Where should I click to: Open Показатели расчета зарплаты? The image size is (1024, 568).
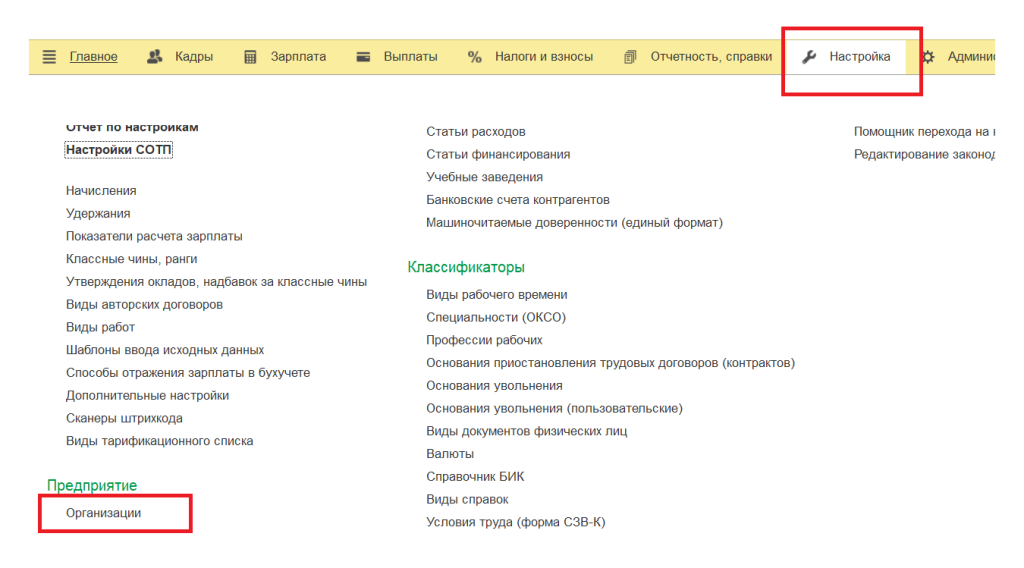154,236
